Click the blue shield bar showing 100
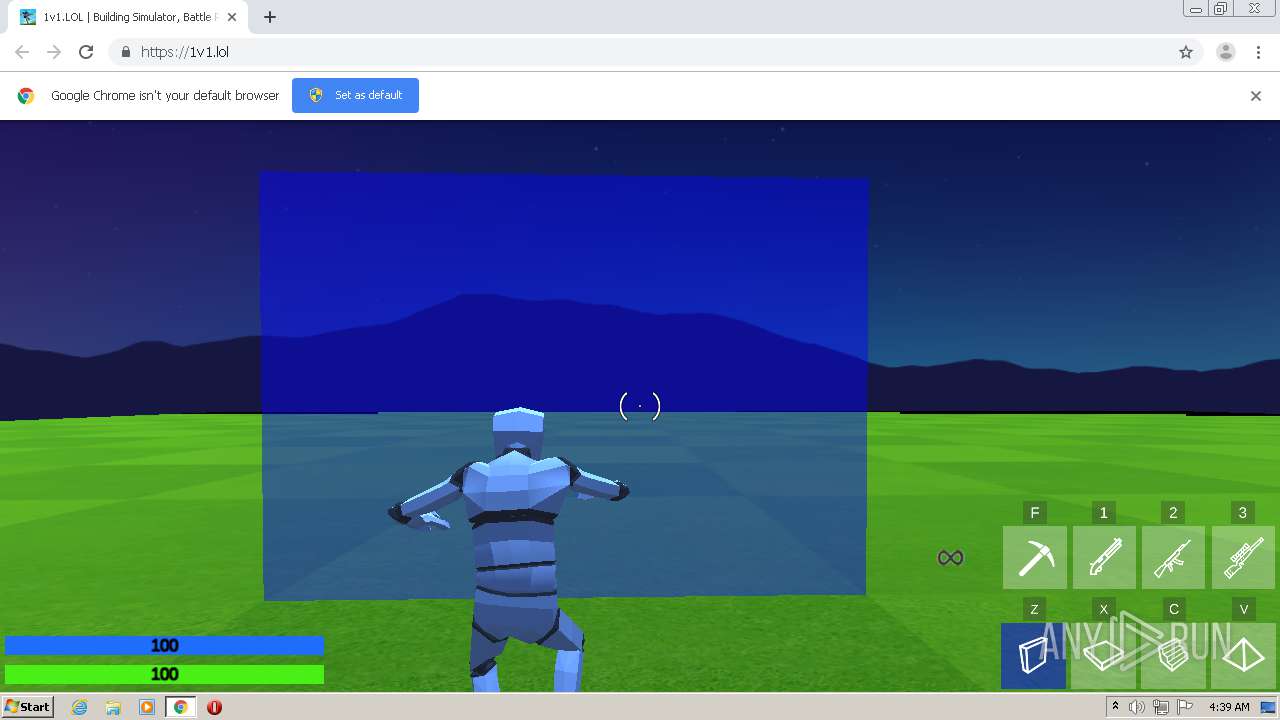This screenshot has height=720, width=1280. [164, 646]
